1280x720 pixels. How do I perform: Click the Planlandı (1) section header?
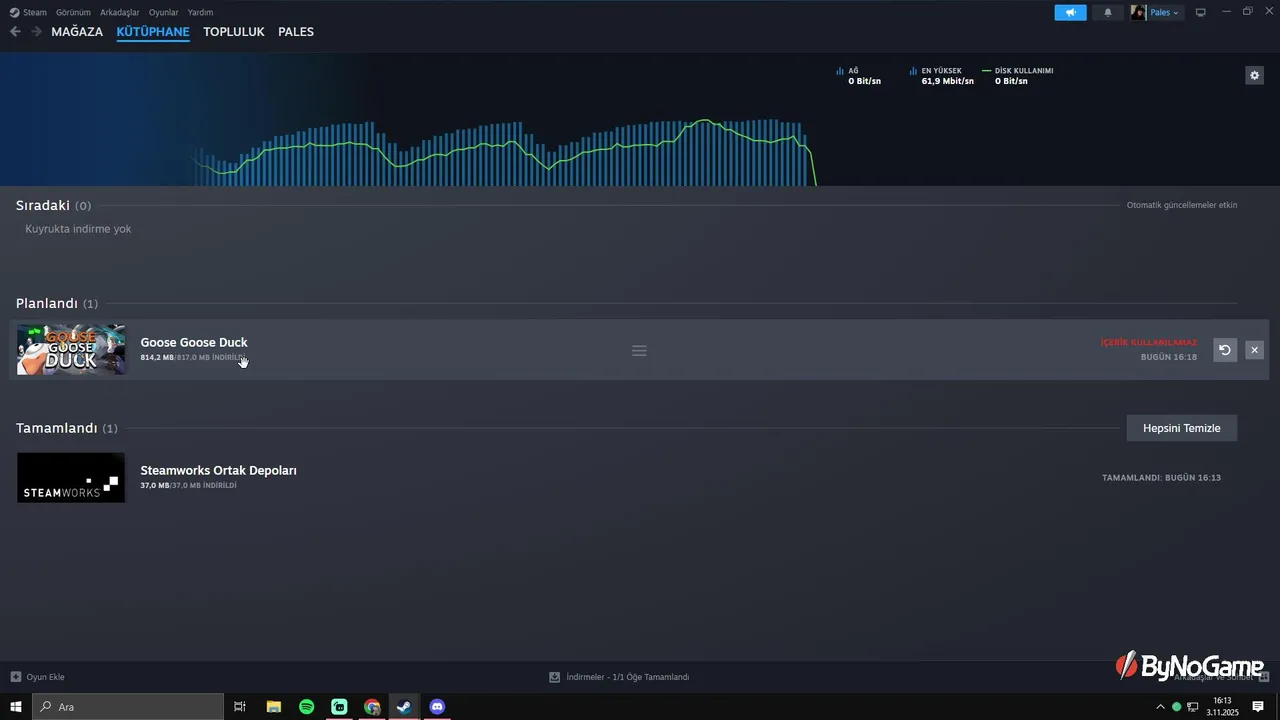pyautogui.click(x=57, y=303)
